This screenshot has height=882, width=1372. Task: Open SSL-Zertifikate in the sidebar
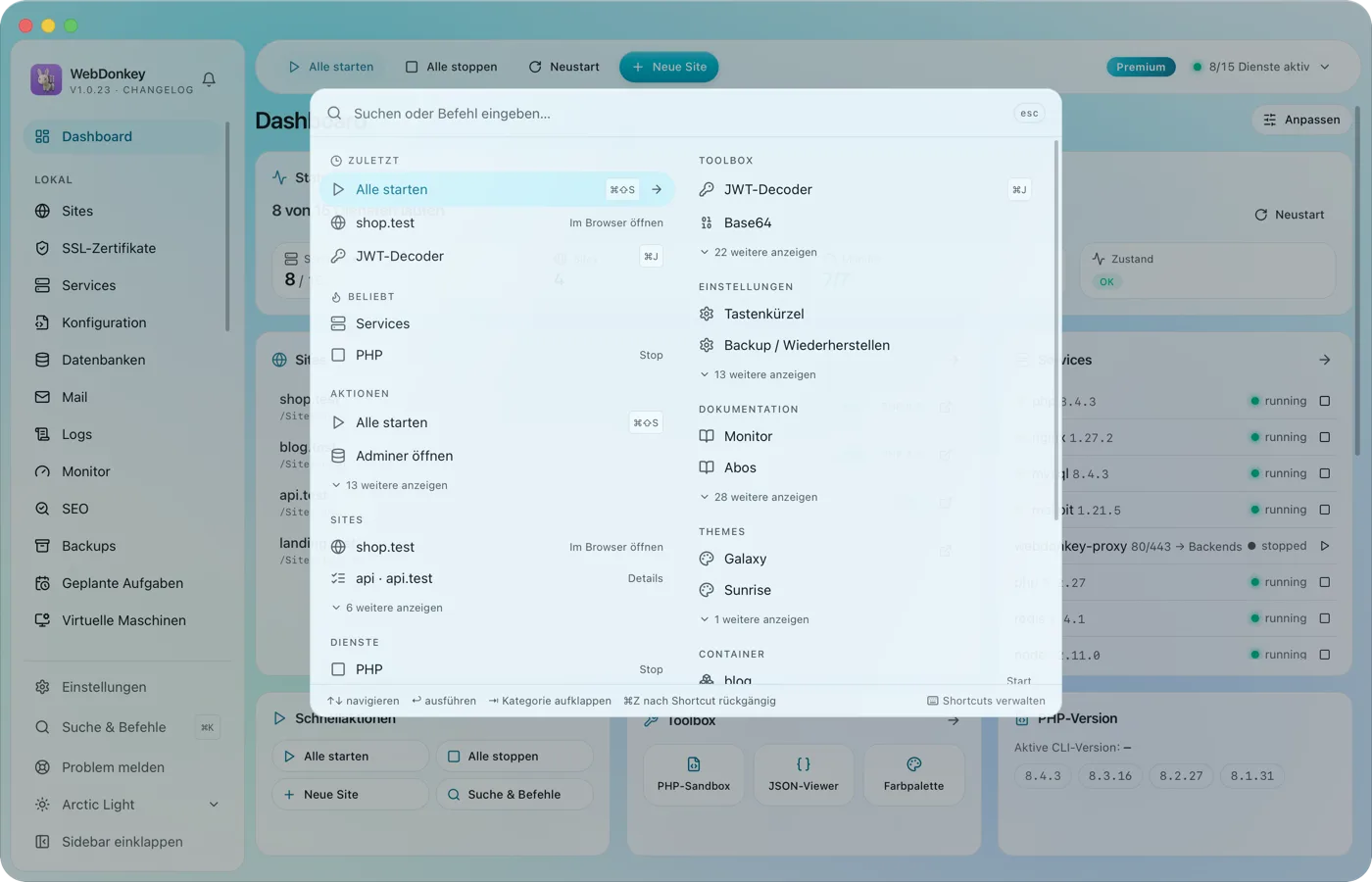tap(124, 248)
